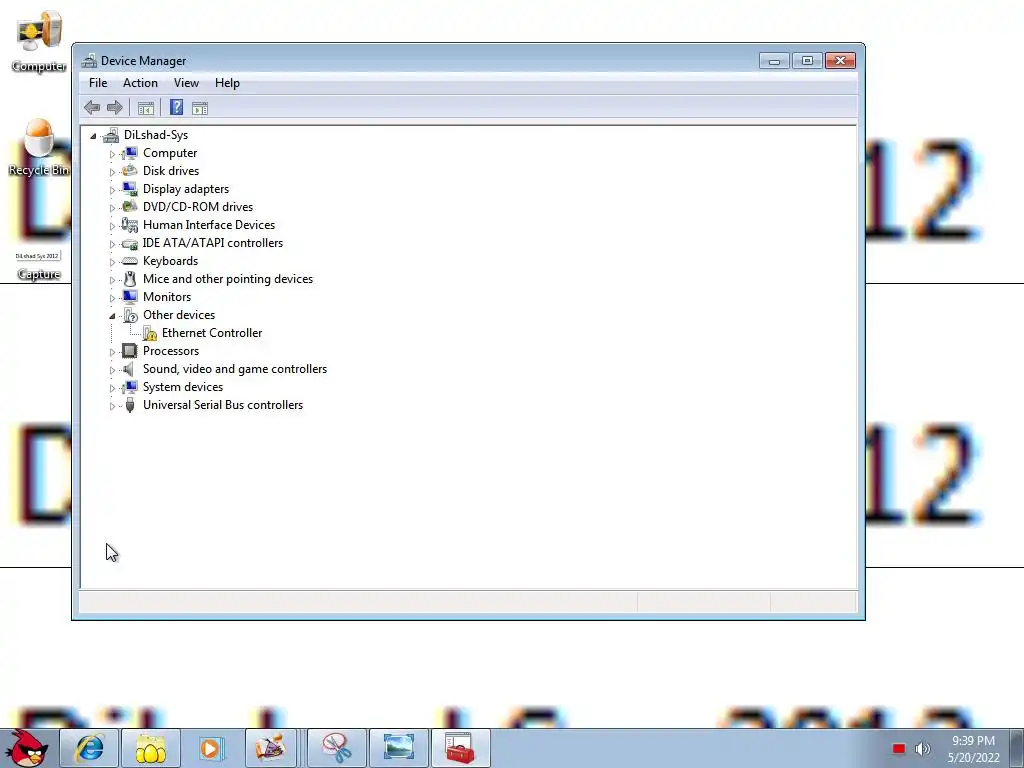
Task: Expand the Keyboards node arrow
Action: (112, 262)
